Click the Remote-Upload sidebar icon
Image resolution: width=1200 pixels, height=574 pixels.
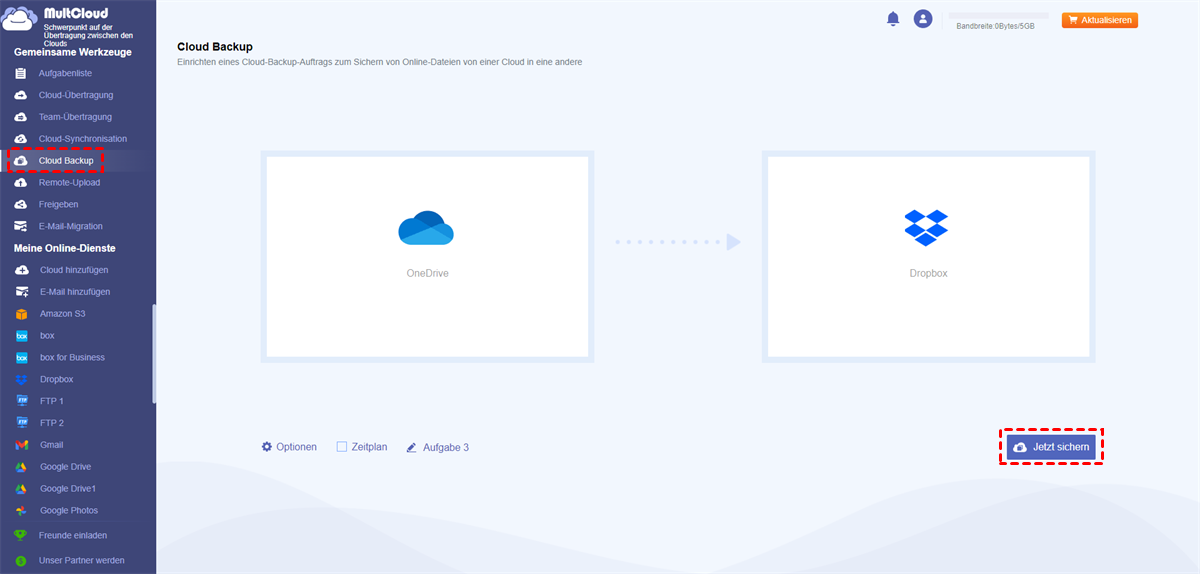[x=21, y=183]
